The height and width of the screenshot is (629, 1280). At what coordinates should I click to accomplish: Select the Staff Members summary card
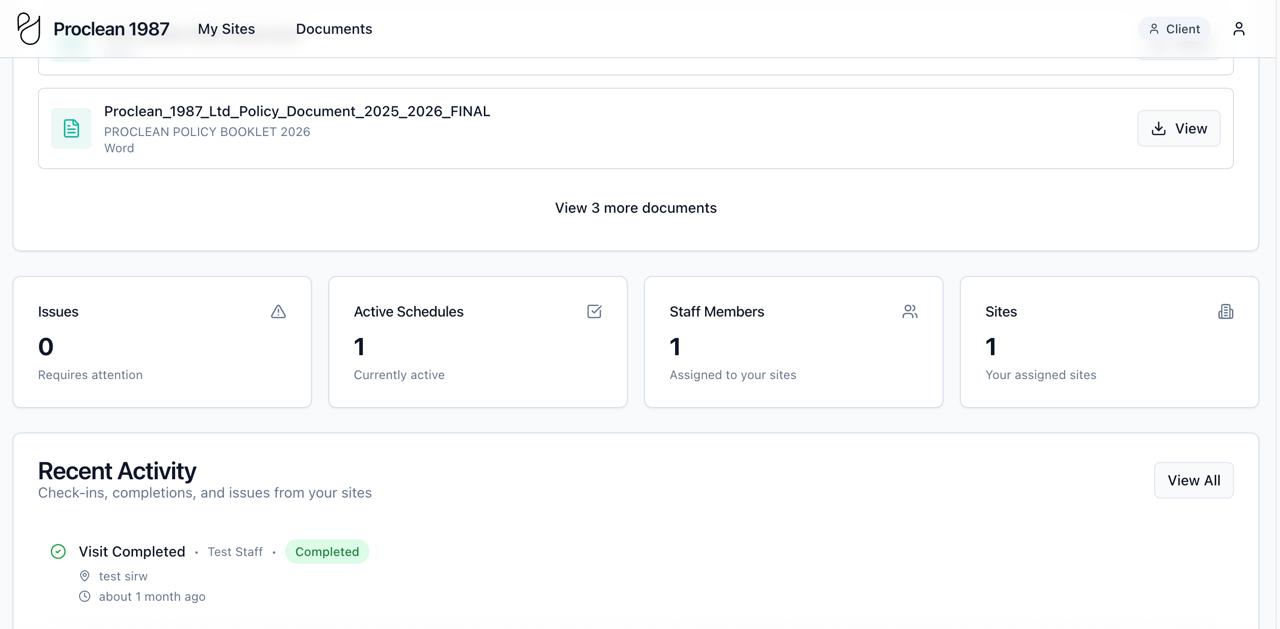[x=793, y=342]
